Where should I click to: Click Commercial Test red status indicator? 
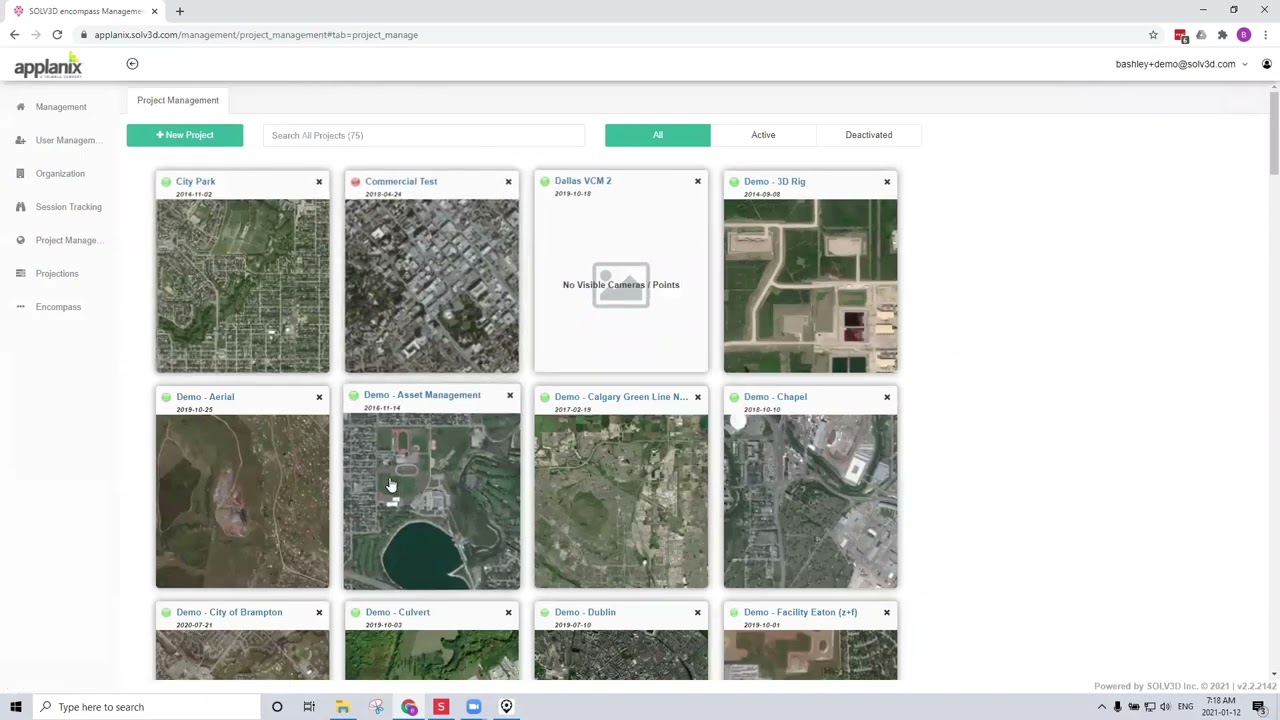(x=355, y=182)
